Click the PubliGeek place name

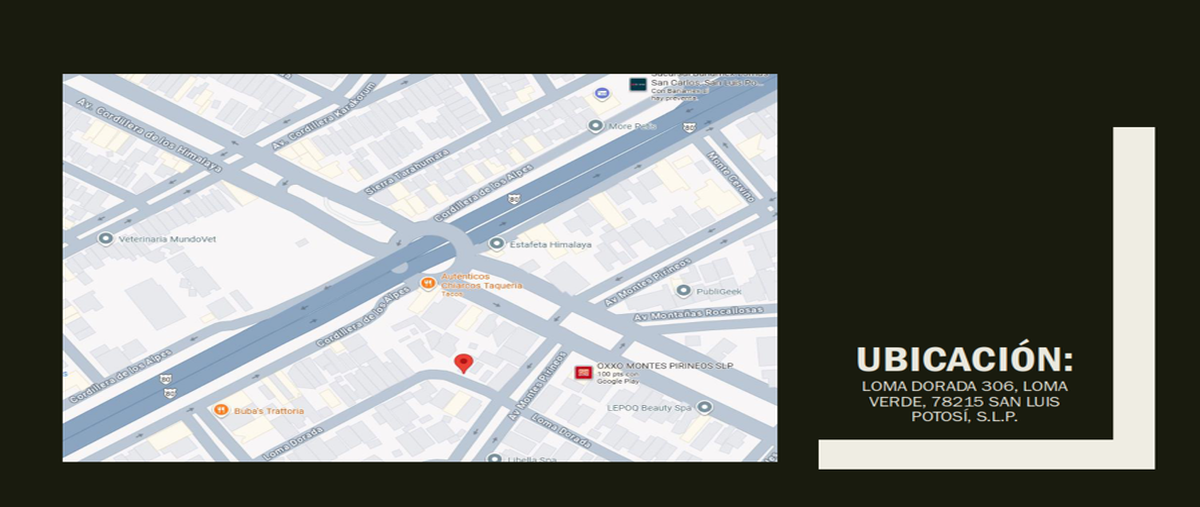721,291
